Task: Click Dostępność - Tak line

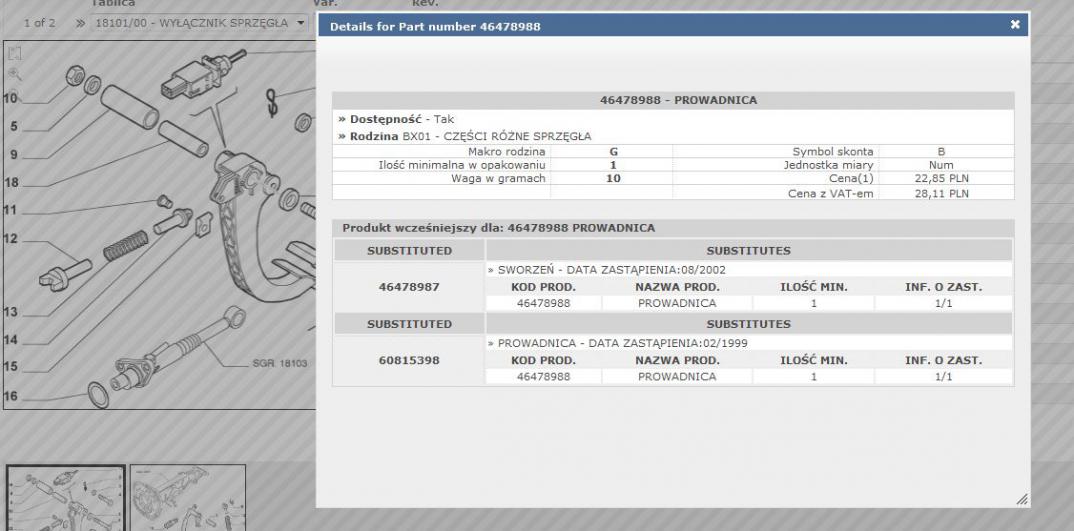Action: coord(396,119)
